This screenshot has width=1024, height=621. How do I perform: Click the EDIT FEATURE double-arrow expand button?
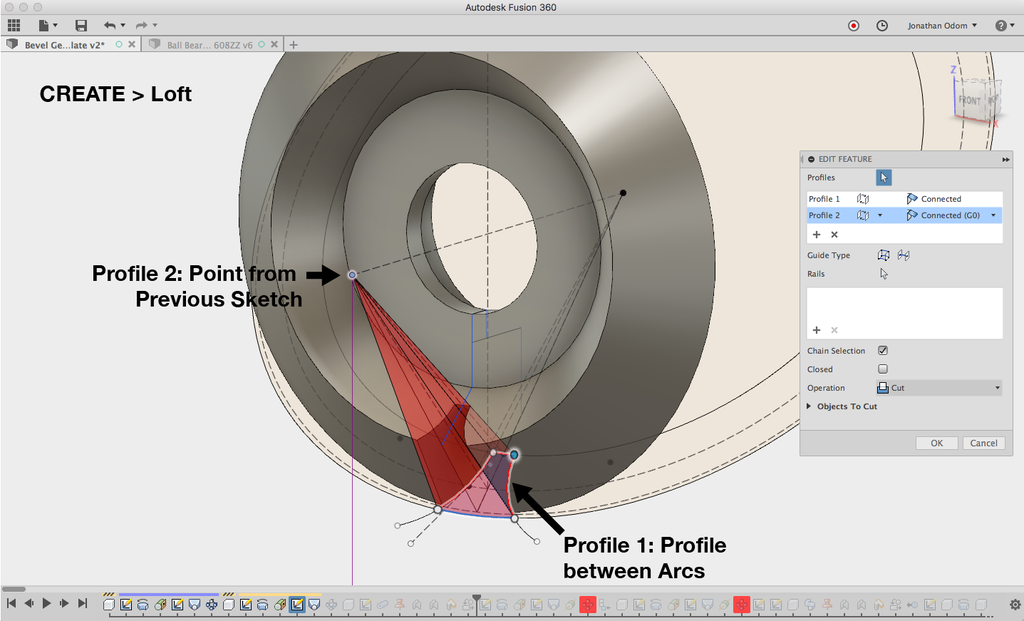point(1005,159)
